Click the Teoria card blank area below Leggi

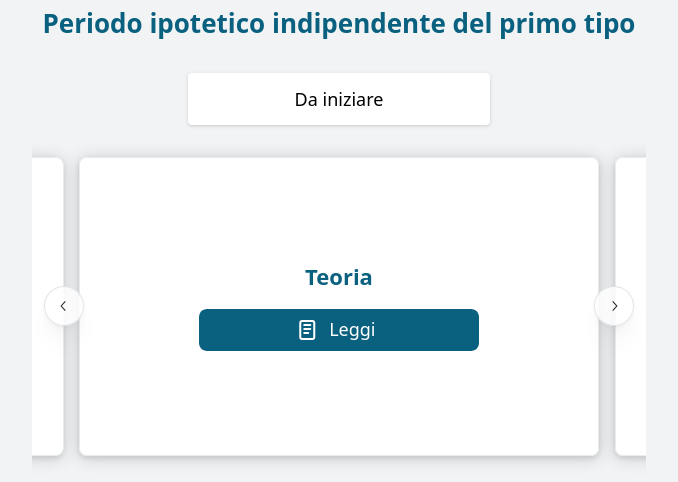click(339, 402)
